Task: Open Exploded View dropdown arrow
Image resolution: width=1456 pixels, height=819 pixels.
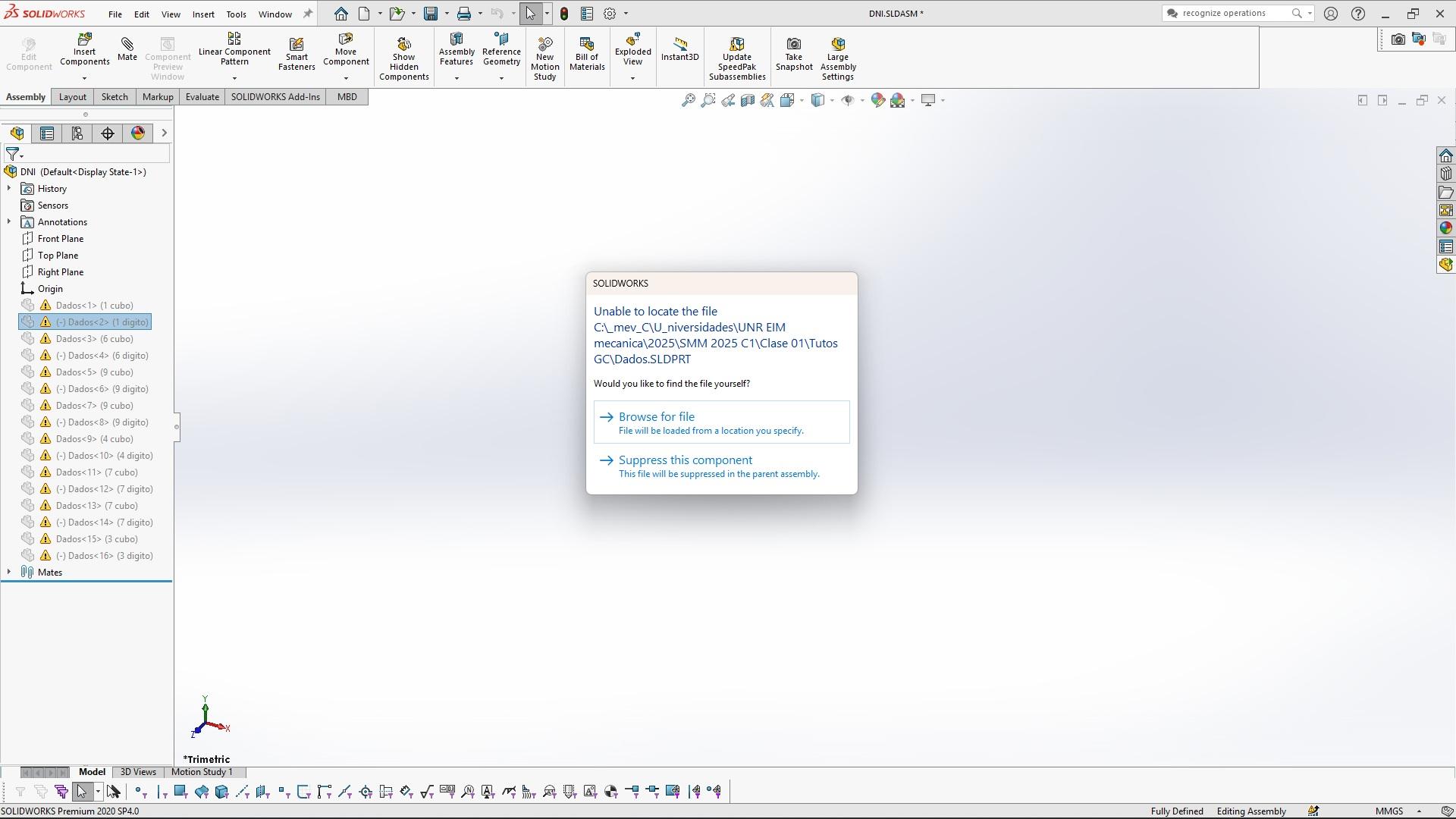Action: (x=632, y=78)
